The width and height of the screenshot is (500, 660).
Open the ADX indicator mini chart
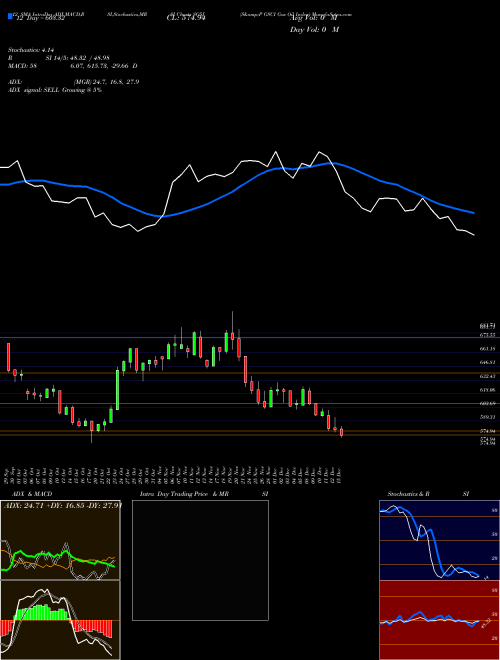pyautogui.click(x=60, y=540)
